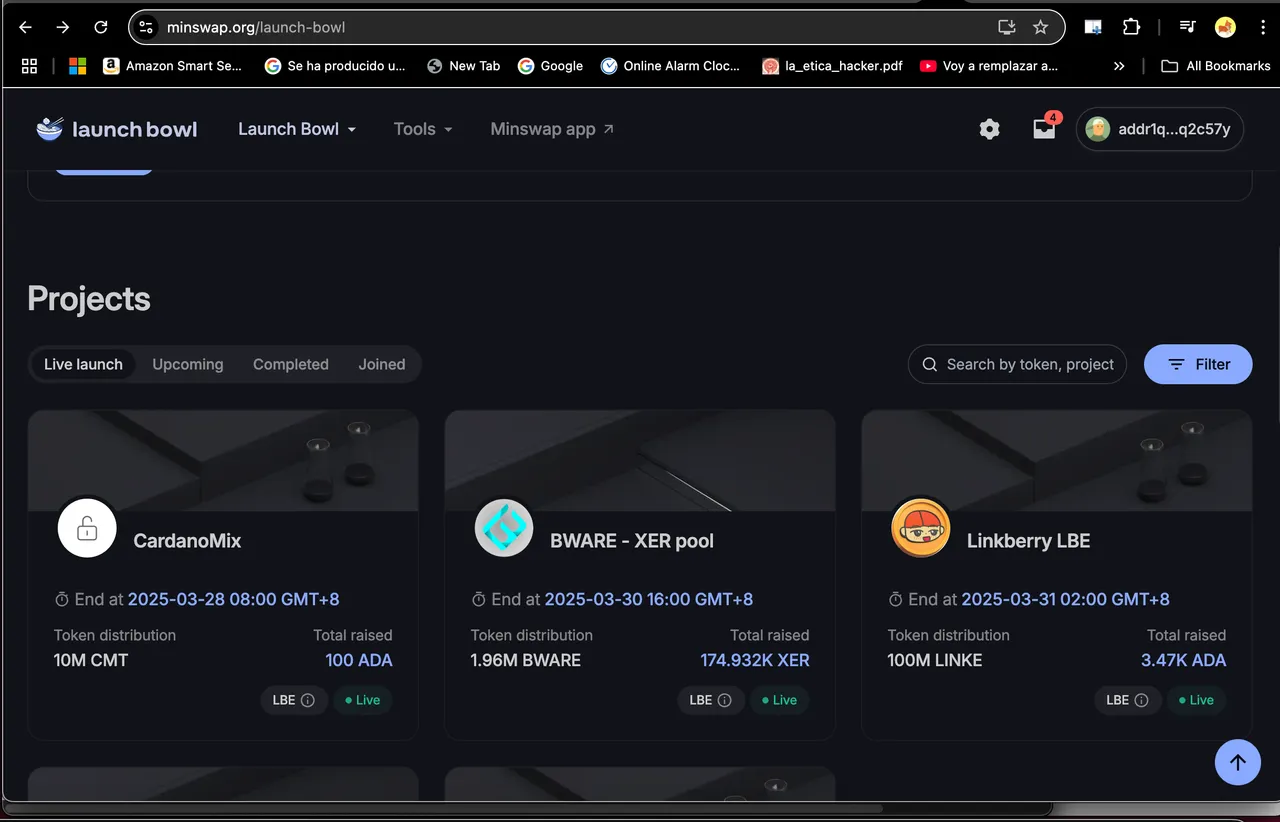
Task: Open the Google bookmark
Action: (550, 66)
